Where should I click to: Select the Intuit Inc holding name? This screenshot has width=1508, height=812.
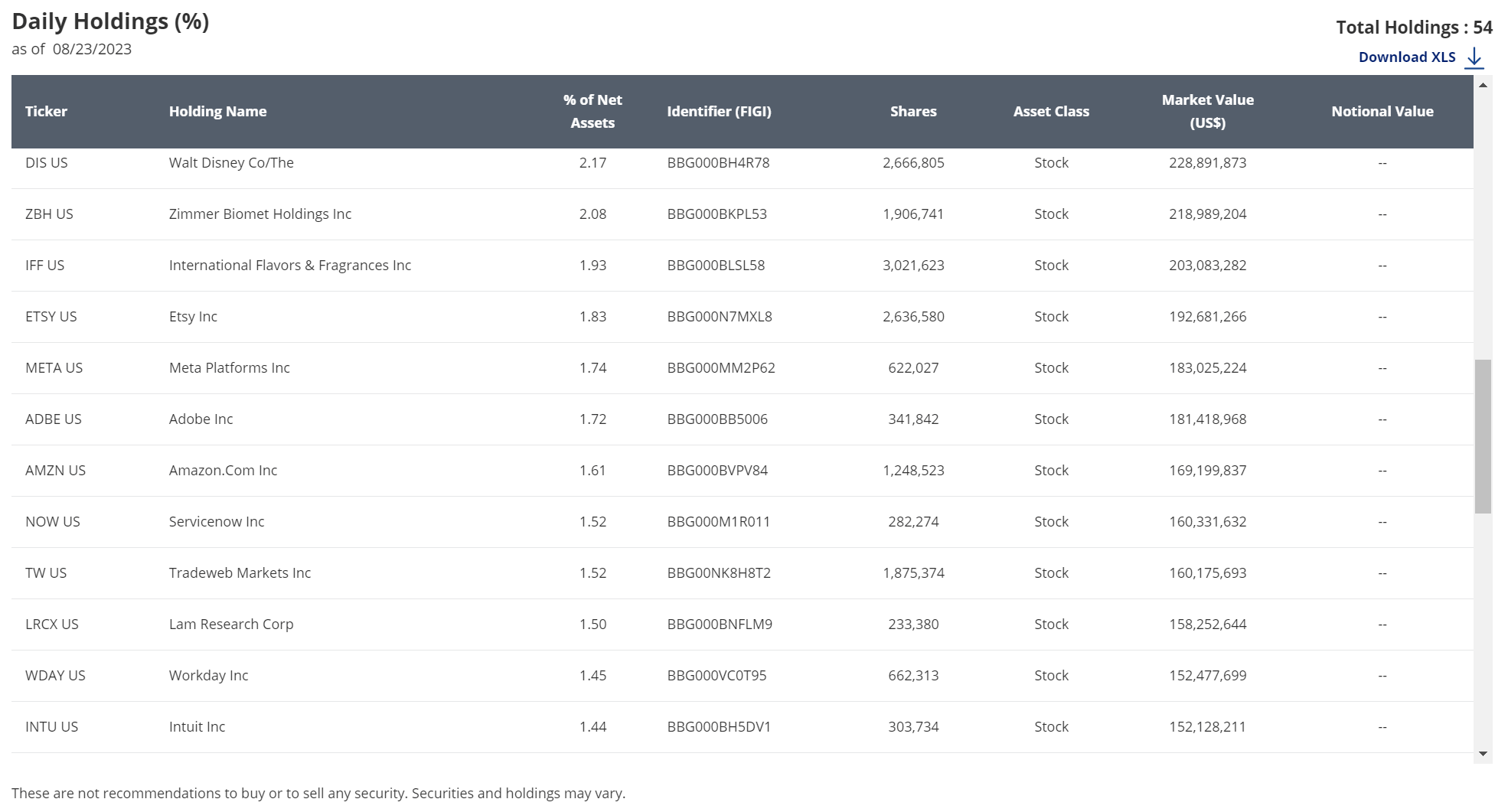point(197,727)
